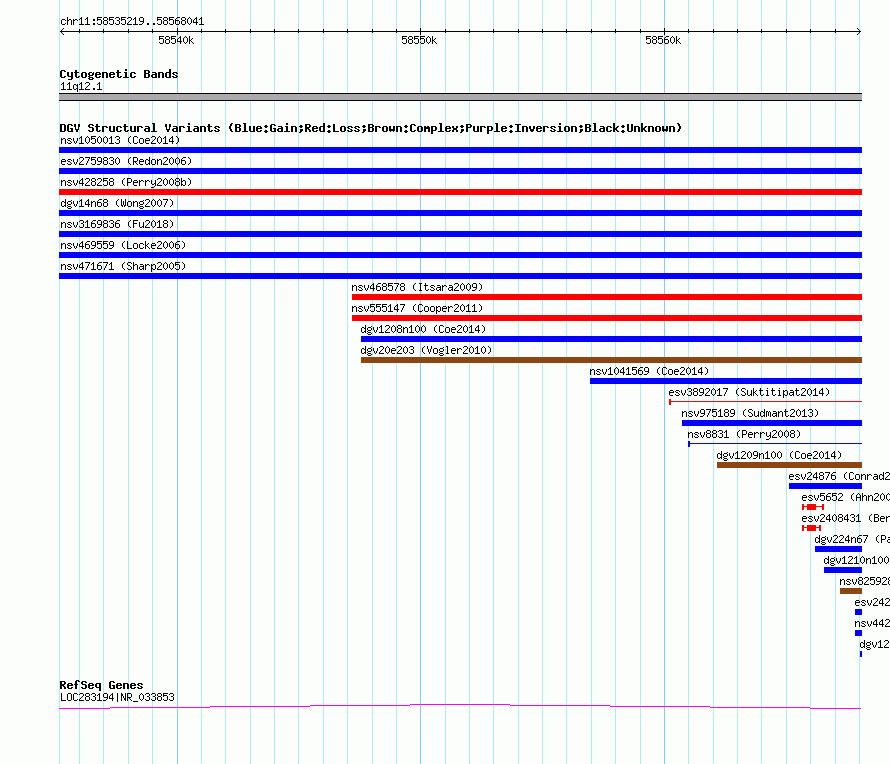The height and width of the screenshot is (764, 890).
Task: Select the dgv224n67 variant label
Action: coord(852,539)
